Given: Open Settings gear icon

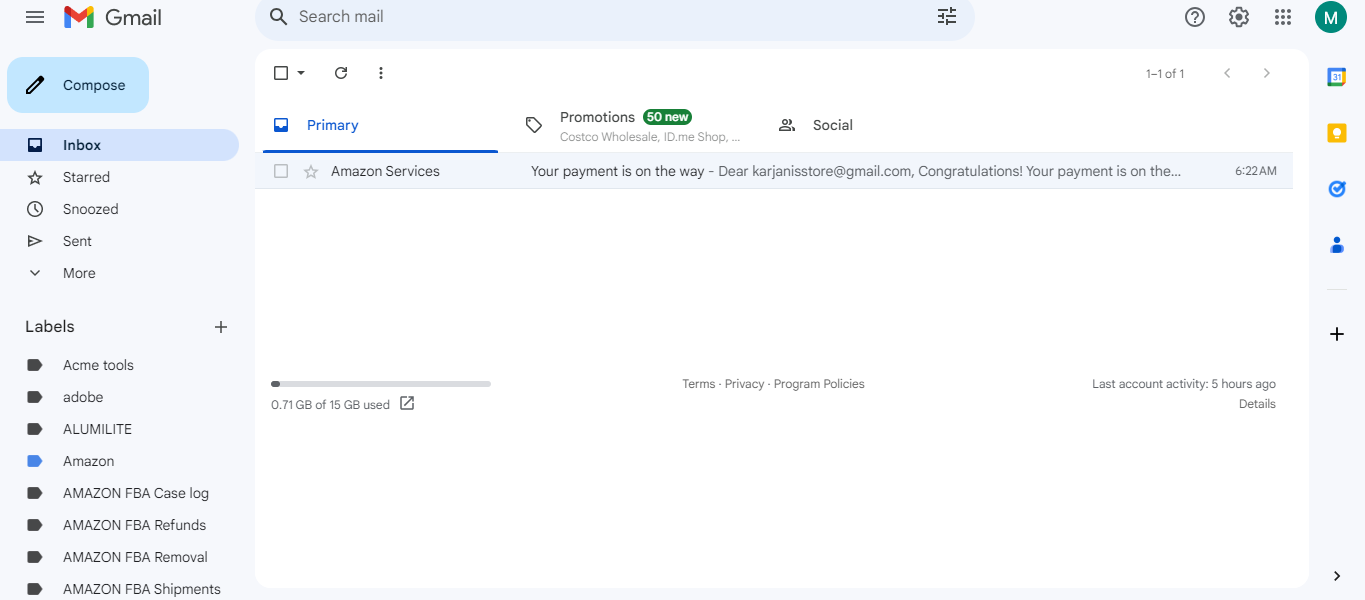Looking at the screenshot, I should click(1239, 17).
